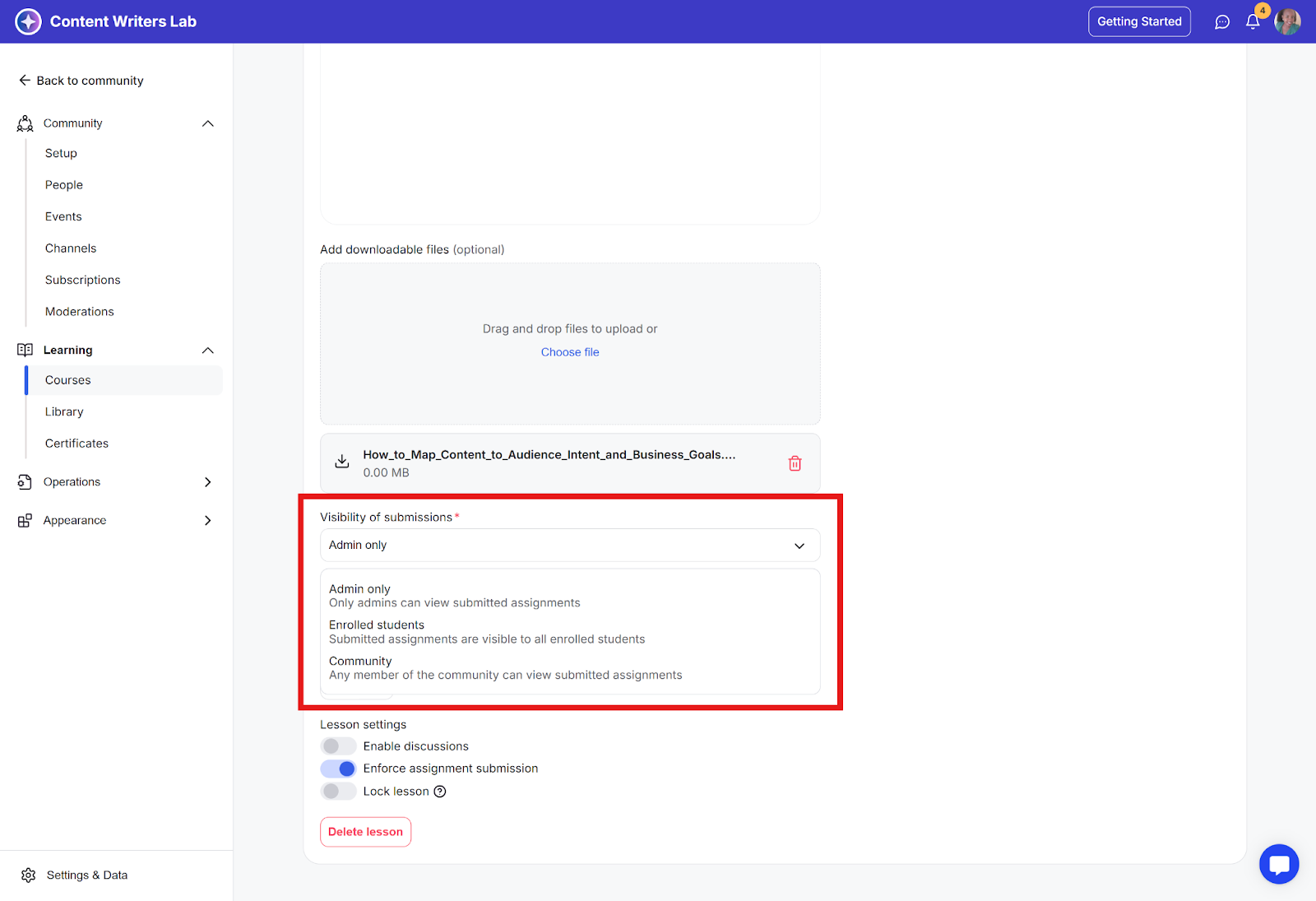Open the Visibility of submissions dropdown
Viewport: 1316px width, 901px height.
click(570, 546)
